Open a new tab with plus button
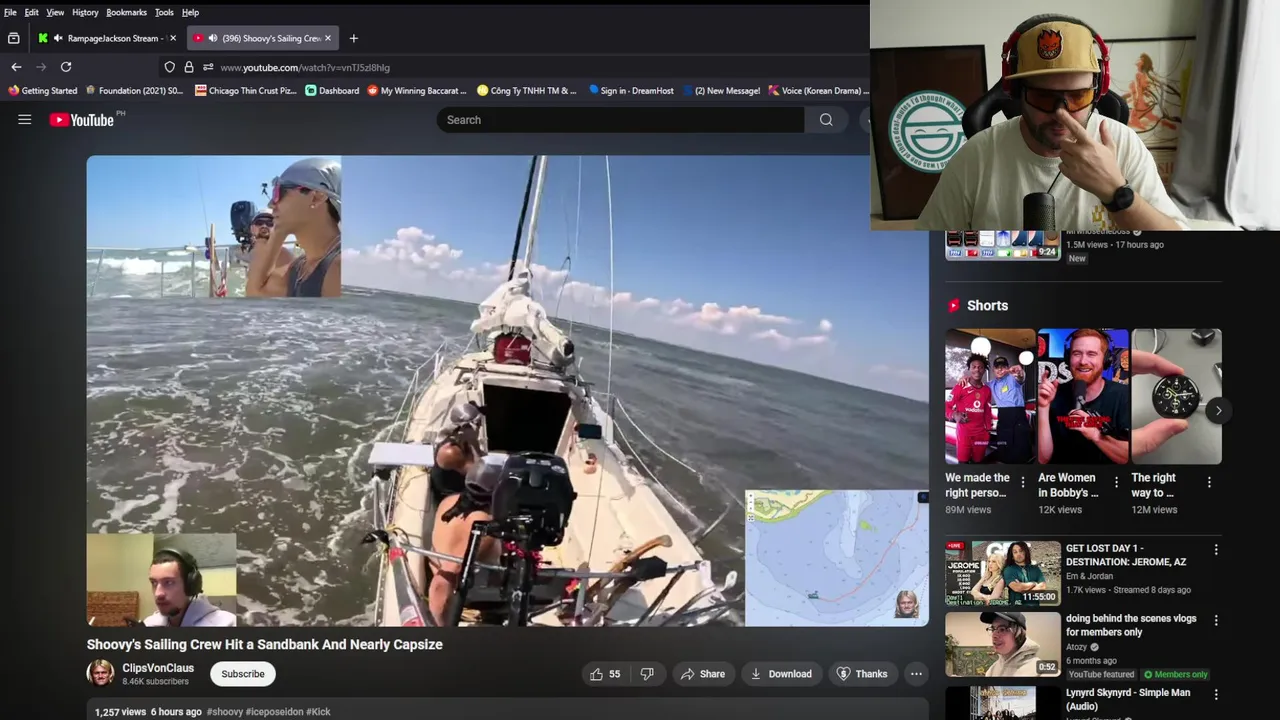 (x=353, y=38)
